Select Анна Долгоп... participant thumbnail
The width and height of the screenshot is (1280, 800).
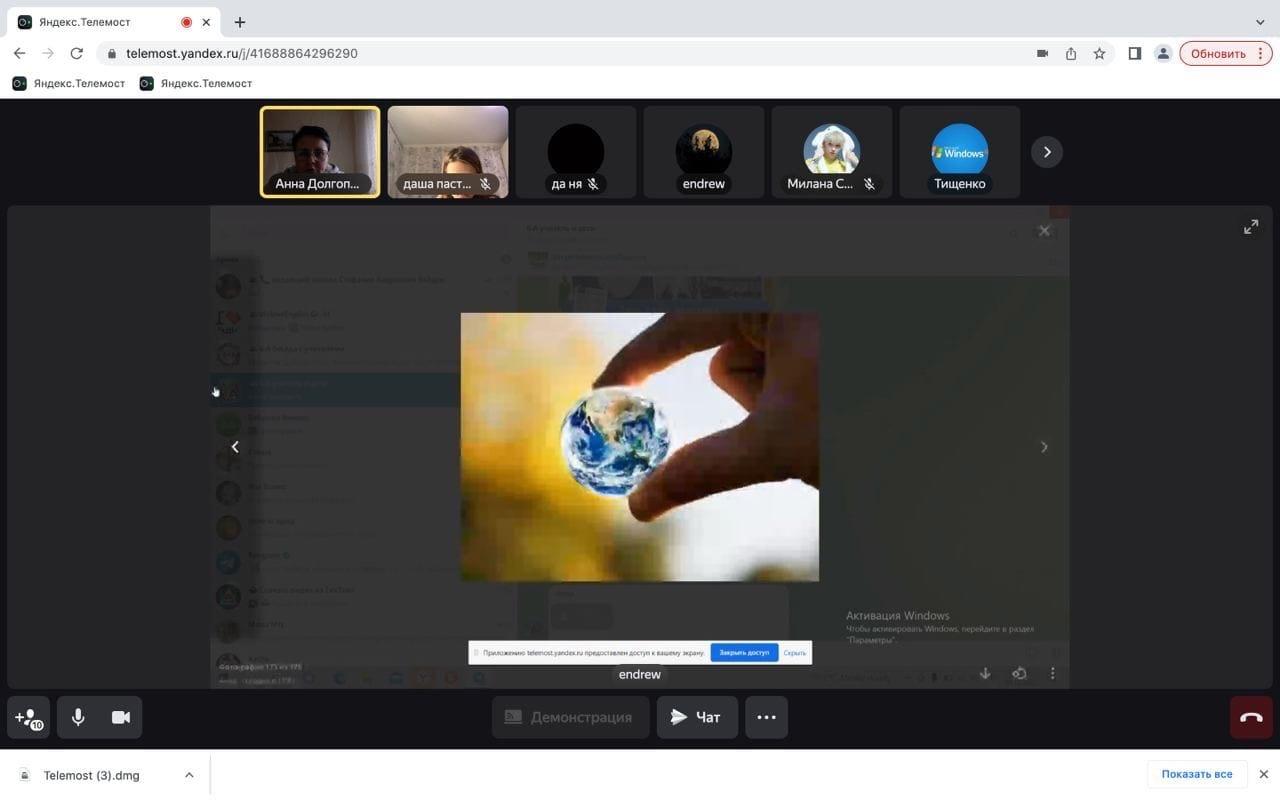[320, 152]
